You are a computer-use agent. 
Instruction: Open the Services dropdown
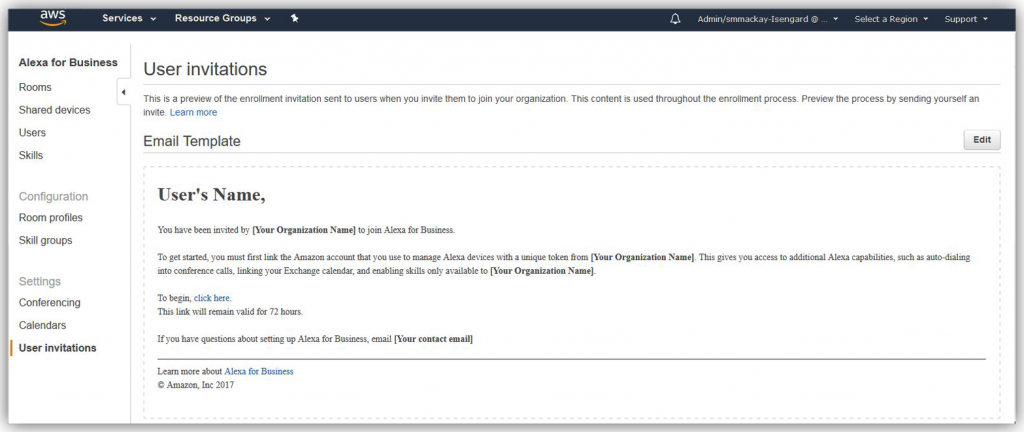click(x=129, y=18)
